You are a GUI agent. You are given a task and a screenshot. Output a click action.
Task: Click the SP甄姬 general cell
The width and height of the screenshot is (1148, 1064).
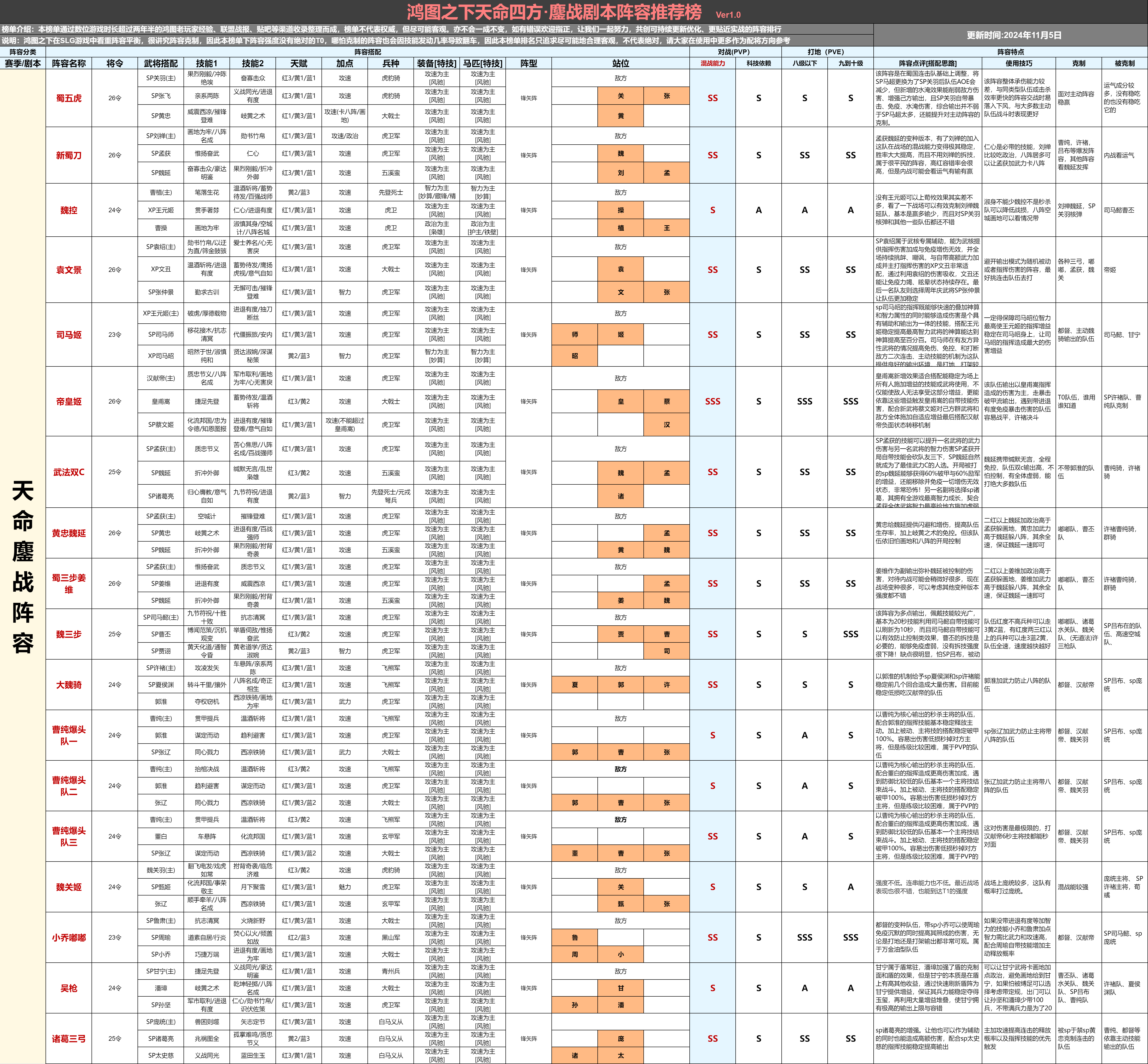click(161, 887)
